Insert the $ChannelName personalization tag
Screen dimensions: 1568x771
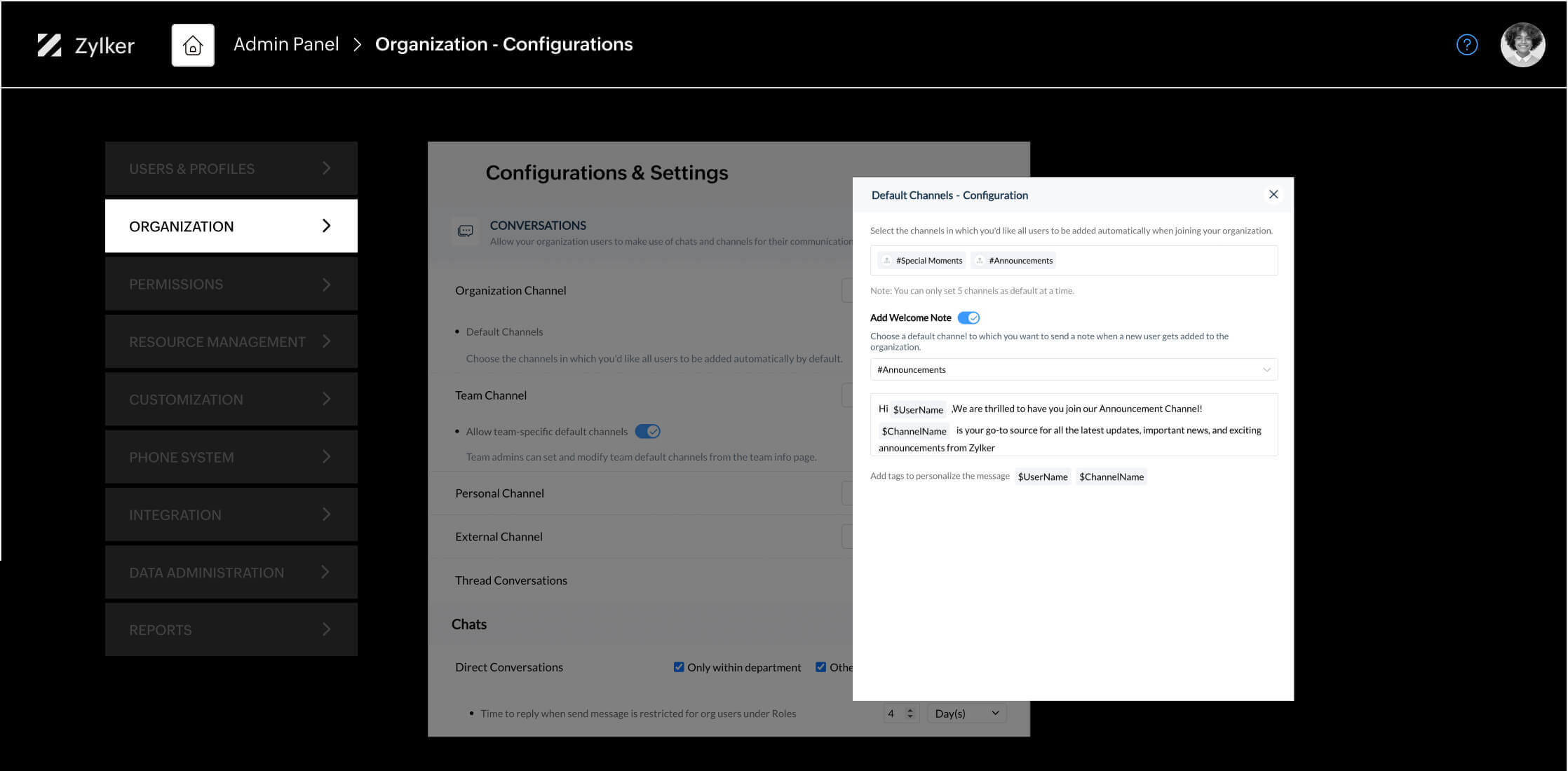[1111, 476]
